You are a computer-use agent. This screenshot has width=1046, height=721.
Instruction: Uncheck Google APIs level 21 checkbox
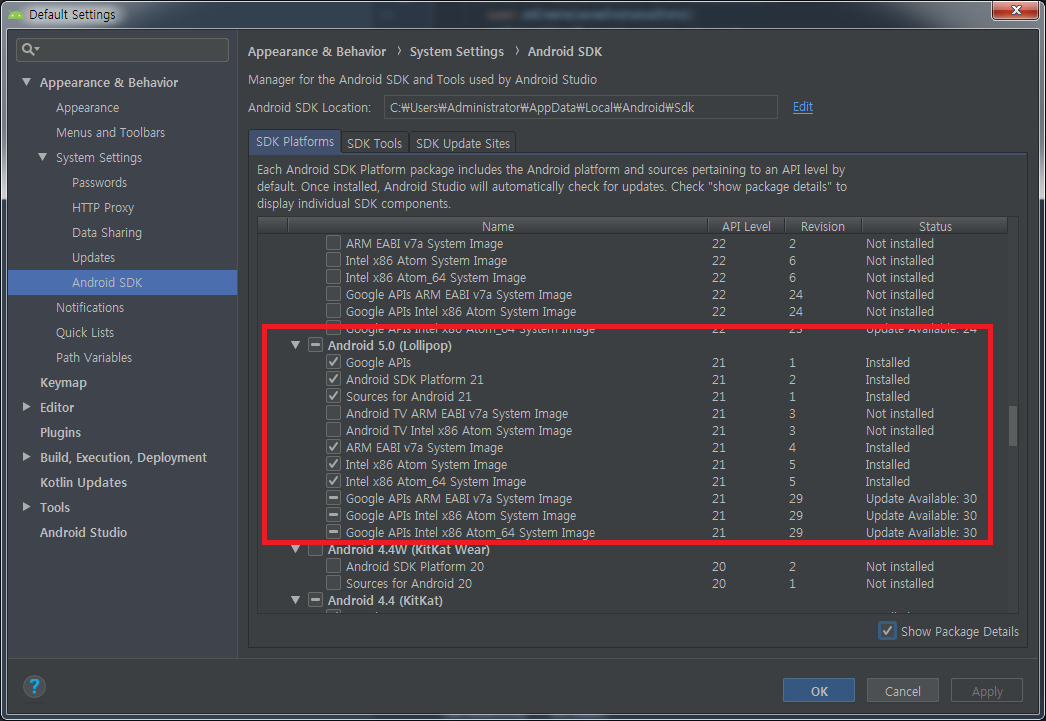[x=334, y=362]
